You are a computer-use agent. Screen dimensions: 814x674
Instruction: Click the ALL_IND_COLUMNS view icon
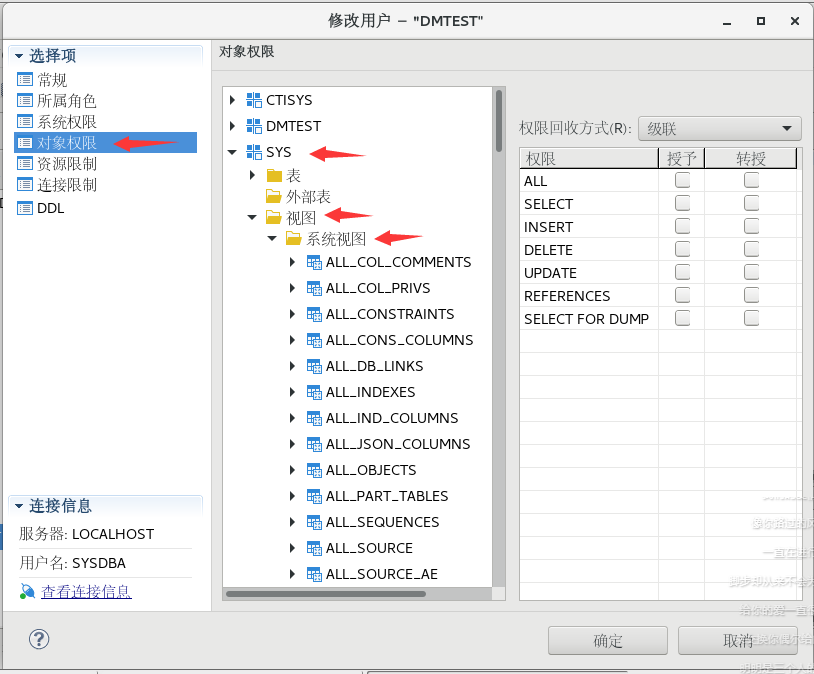pyautogui.click(x=314, y=418)
